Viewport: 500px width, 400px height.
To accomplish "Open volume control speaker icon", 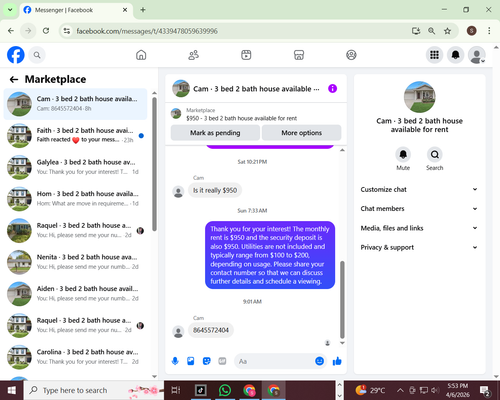I will pyautogui.click(x=434, y=390).
